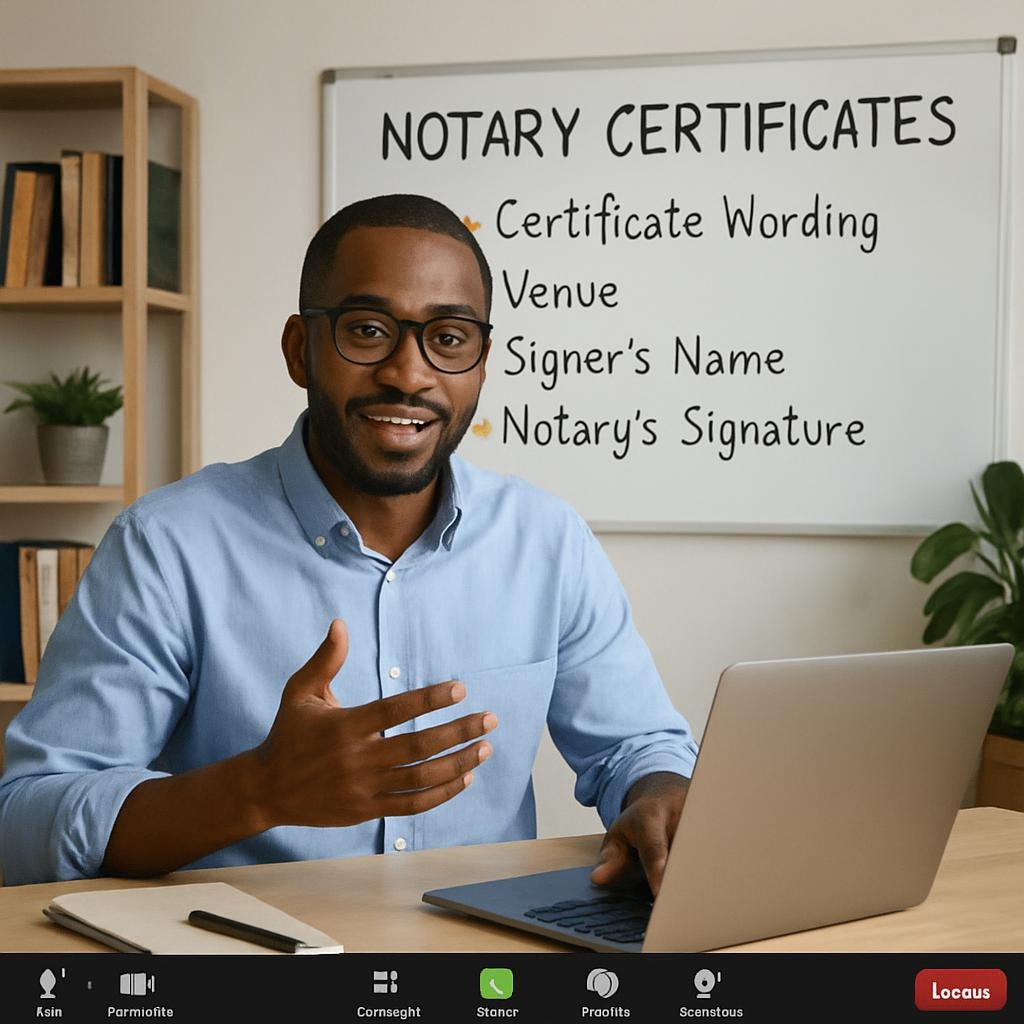The image size is (1024, 1024).
Task: Select the Scenstous webcam icon
Action: (x=706, y=983)
